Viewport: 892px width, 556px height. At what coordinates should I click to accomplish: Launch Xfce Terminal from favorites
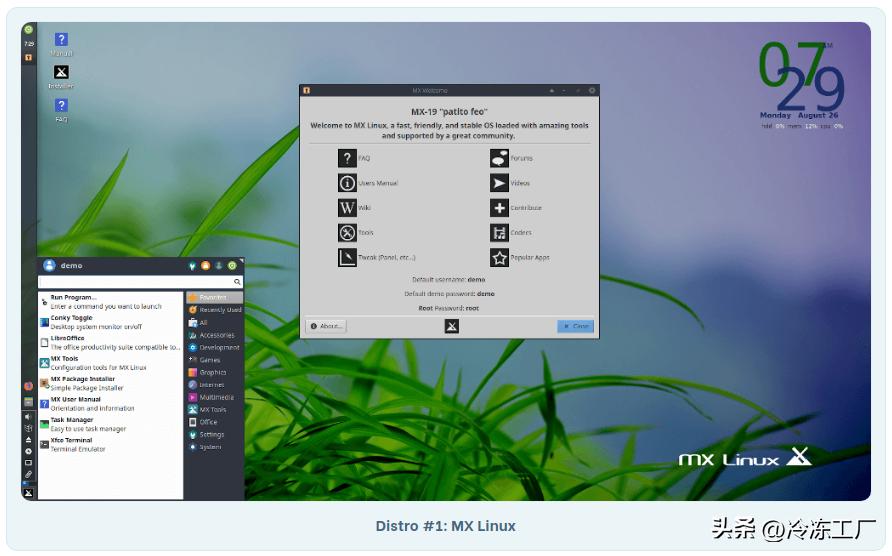pos(111,445)
